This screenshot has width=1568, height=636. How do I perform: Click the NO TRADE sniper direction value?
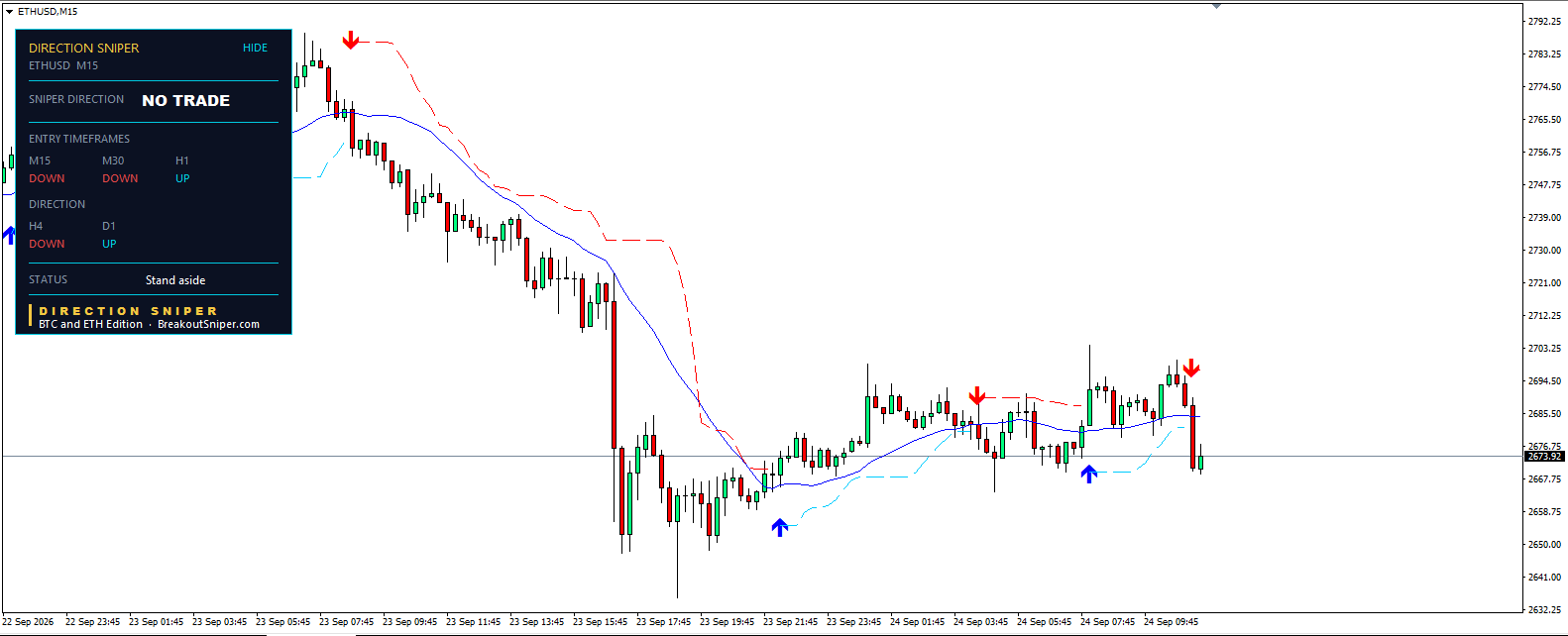[185, 100]
